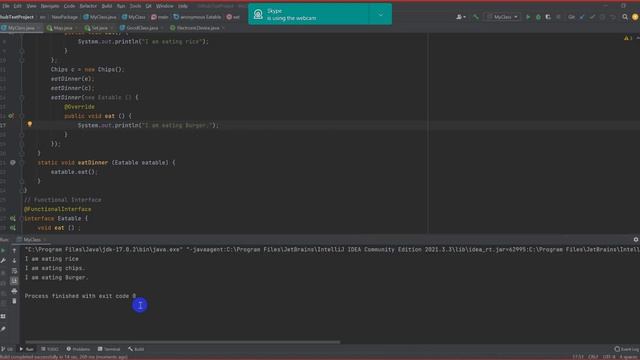Screen dimensions: 640x360
Task: Start Debug with the bug icon
Action: click(538, 17)
